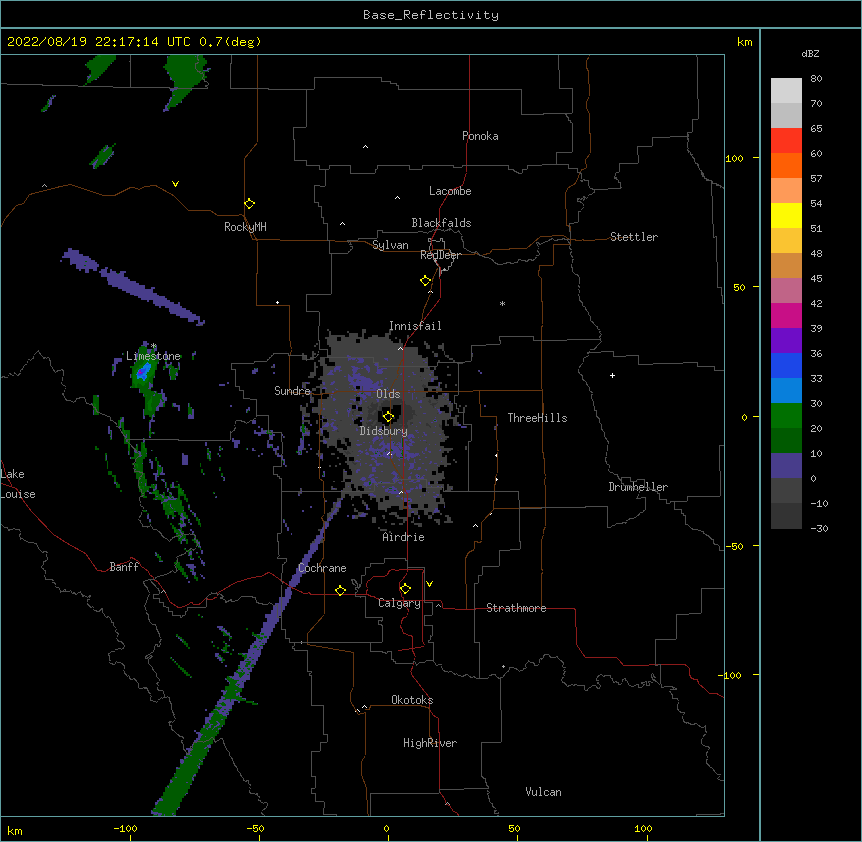Image resolution: width=862 pixels, height=842 pixels.
Task: Click the blue storm core near Limestone
Action: click(143, 373)
